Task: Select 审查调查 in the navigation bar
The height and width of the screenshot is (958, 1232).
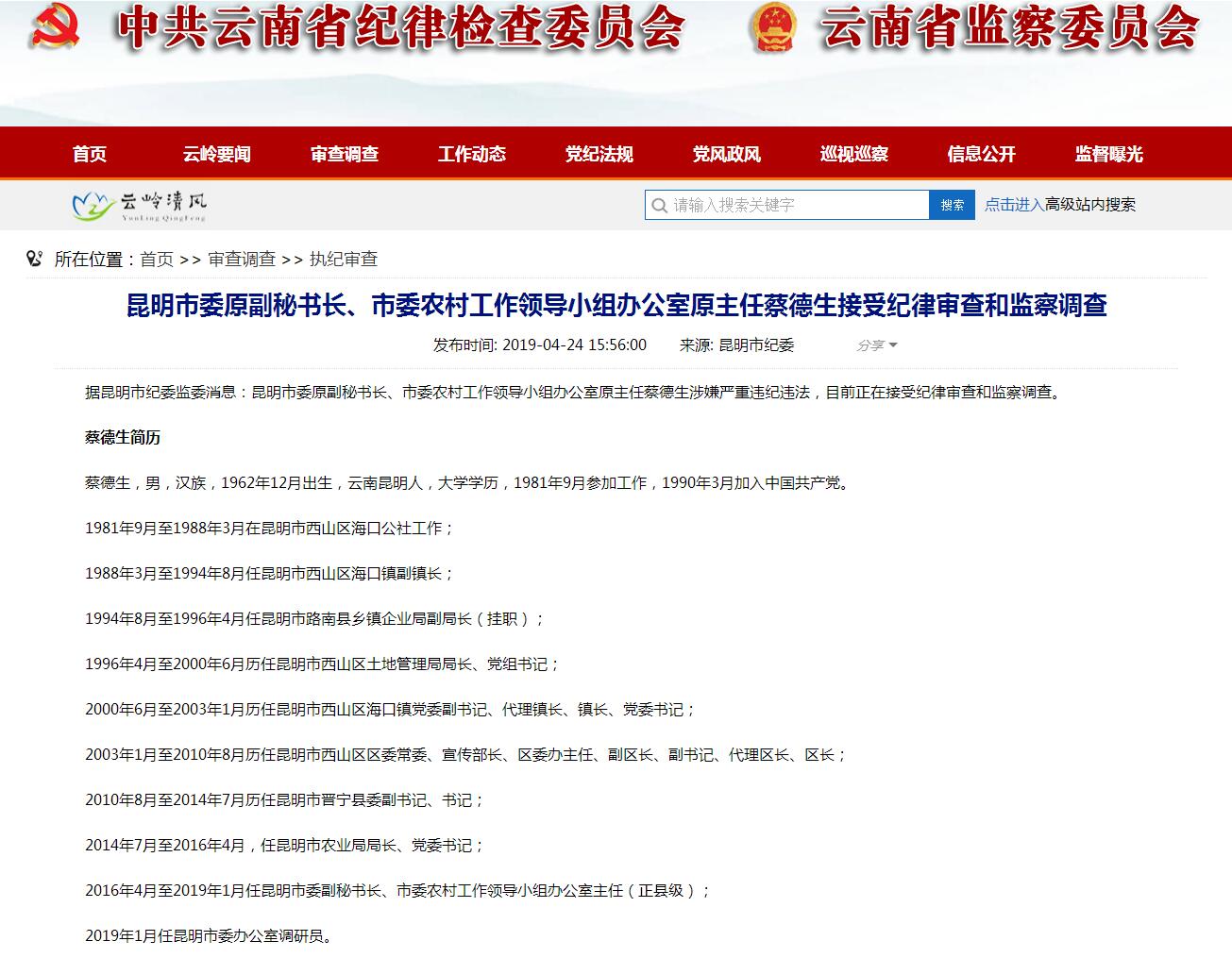Action: (x=345, y=154)
